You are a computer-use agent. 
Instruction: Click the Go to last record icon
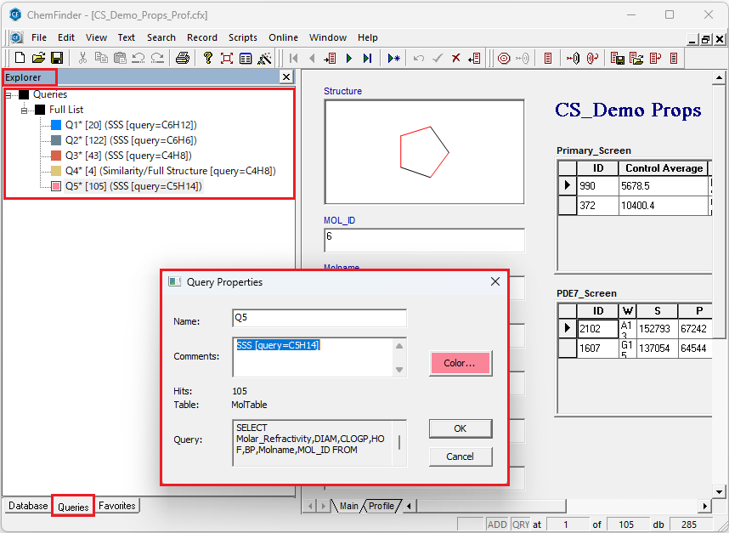(x=367, y=59)
